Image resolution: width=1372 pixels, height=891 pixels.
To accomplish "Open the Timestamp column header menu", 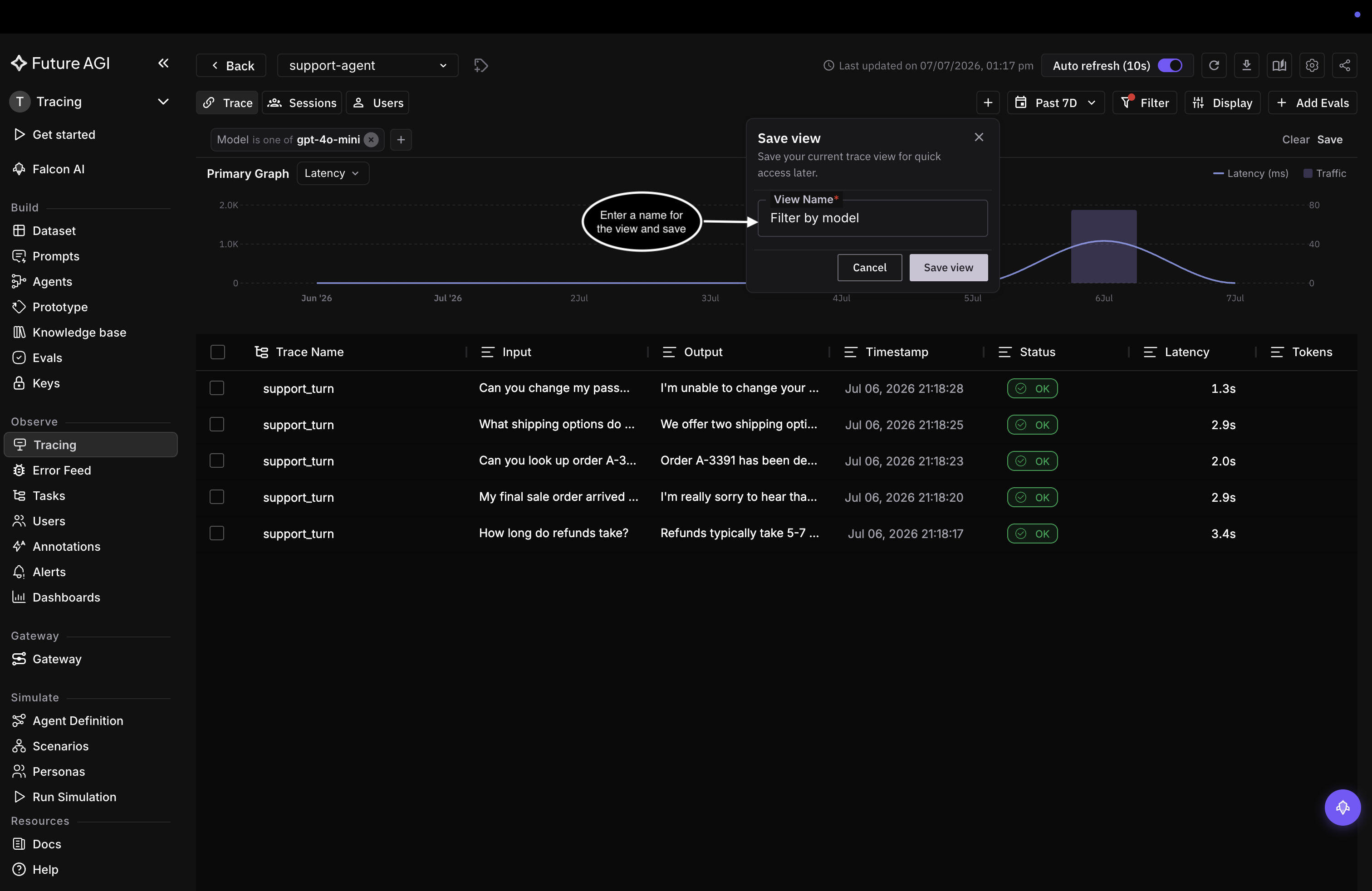I will pyautogui.click(x=850, y=352).
